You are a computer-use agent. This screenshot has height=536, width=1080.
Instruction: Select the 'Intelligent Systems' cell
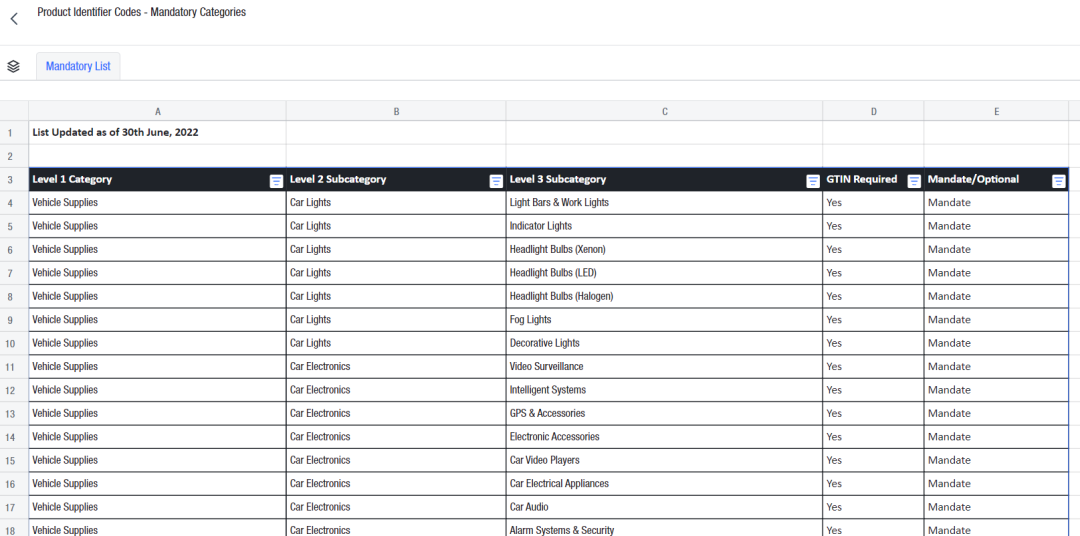tap(665, 390)
